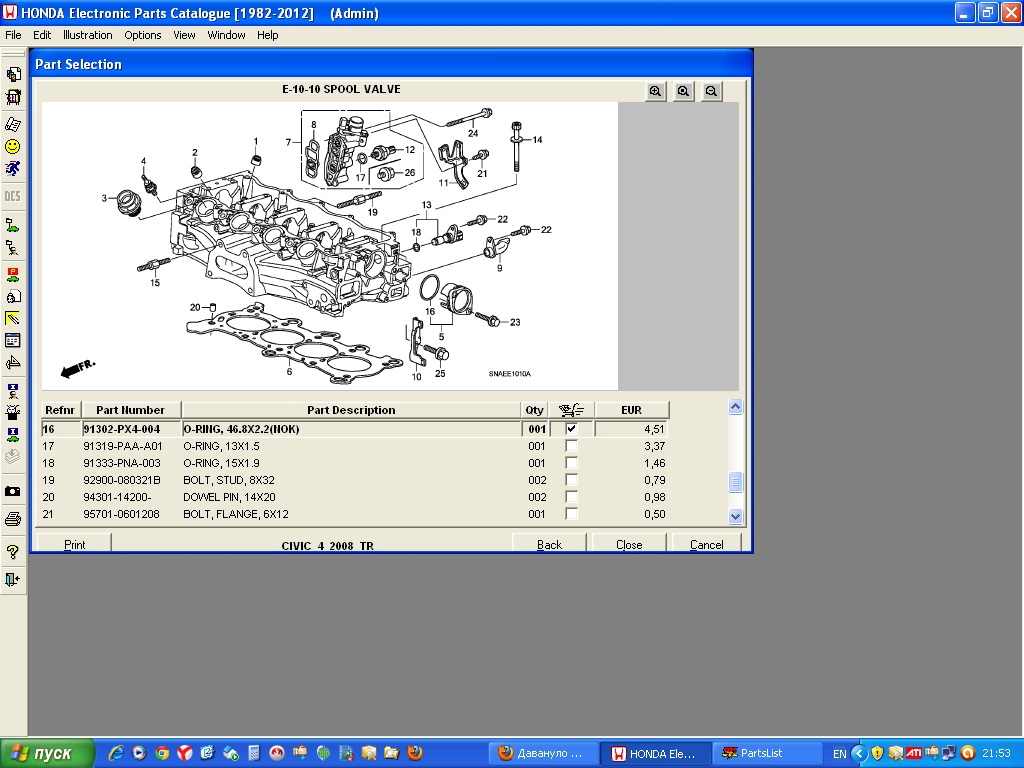This screenshot has height=768, width=1024.
Task: Click the Part Description column header
Action: [351, 410]
